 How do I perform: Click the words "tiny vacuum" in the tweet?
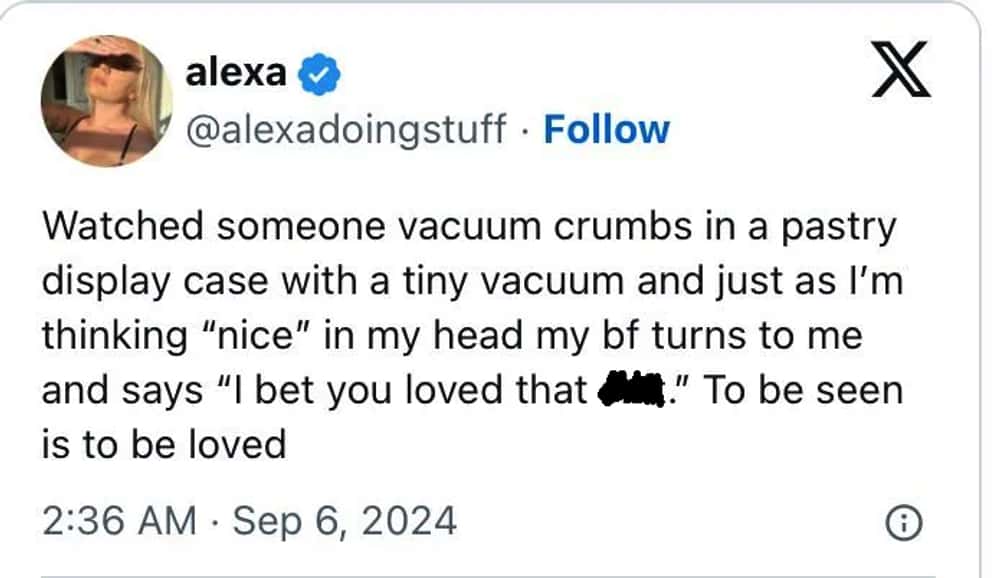(x=513, y=283)
